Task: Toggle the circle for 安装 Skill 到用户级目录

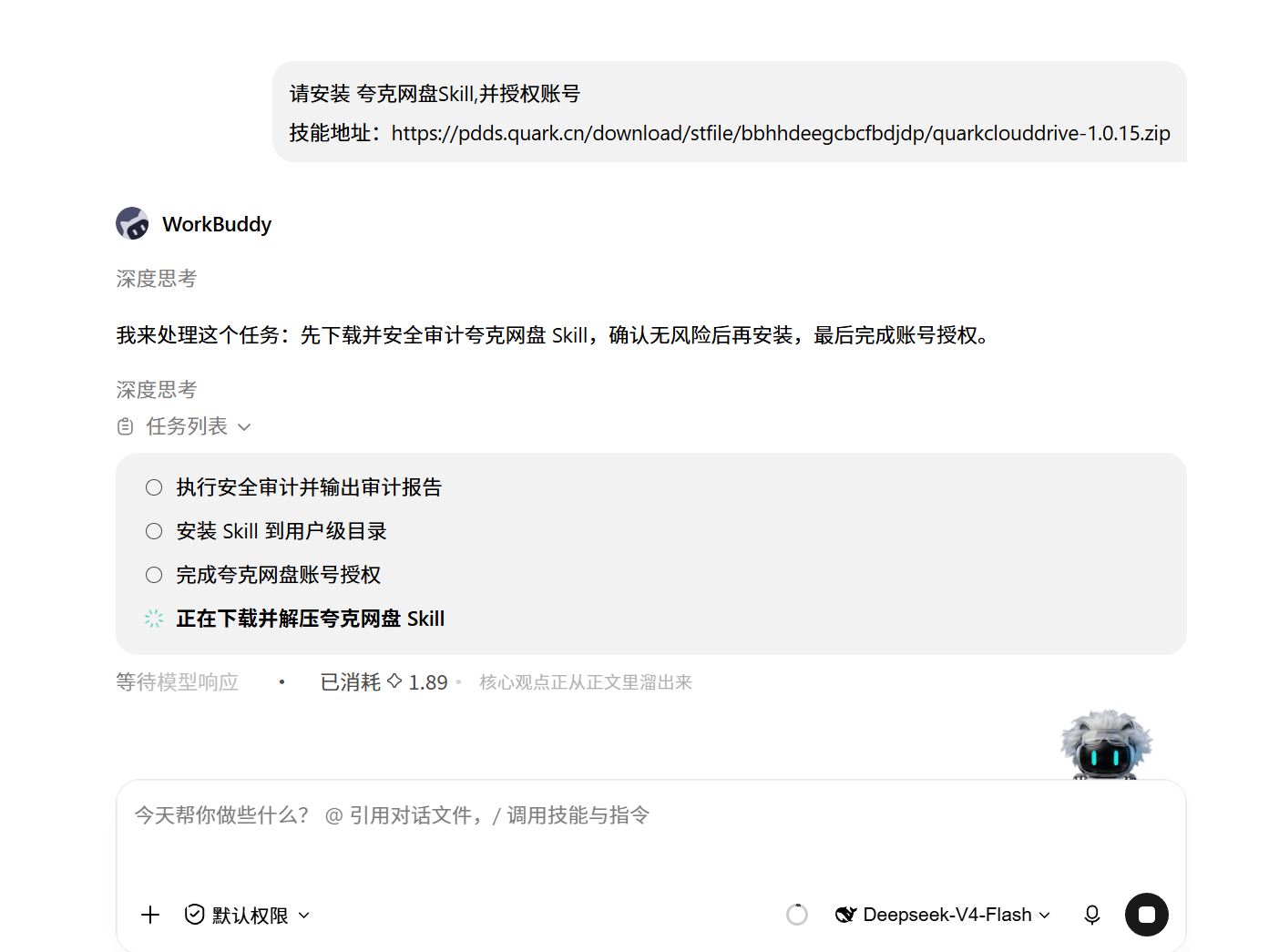Action: click(154, 531)
